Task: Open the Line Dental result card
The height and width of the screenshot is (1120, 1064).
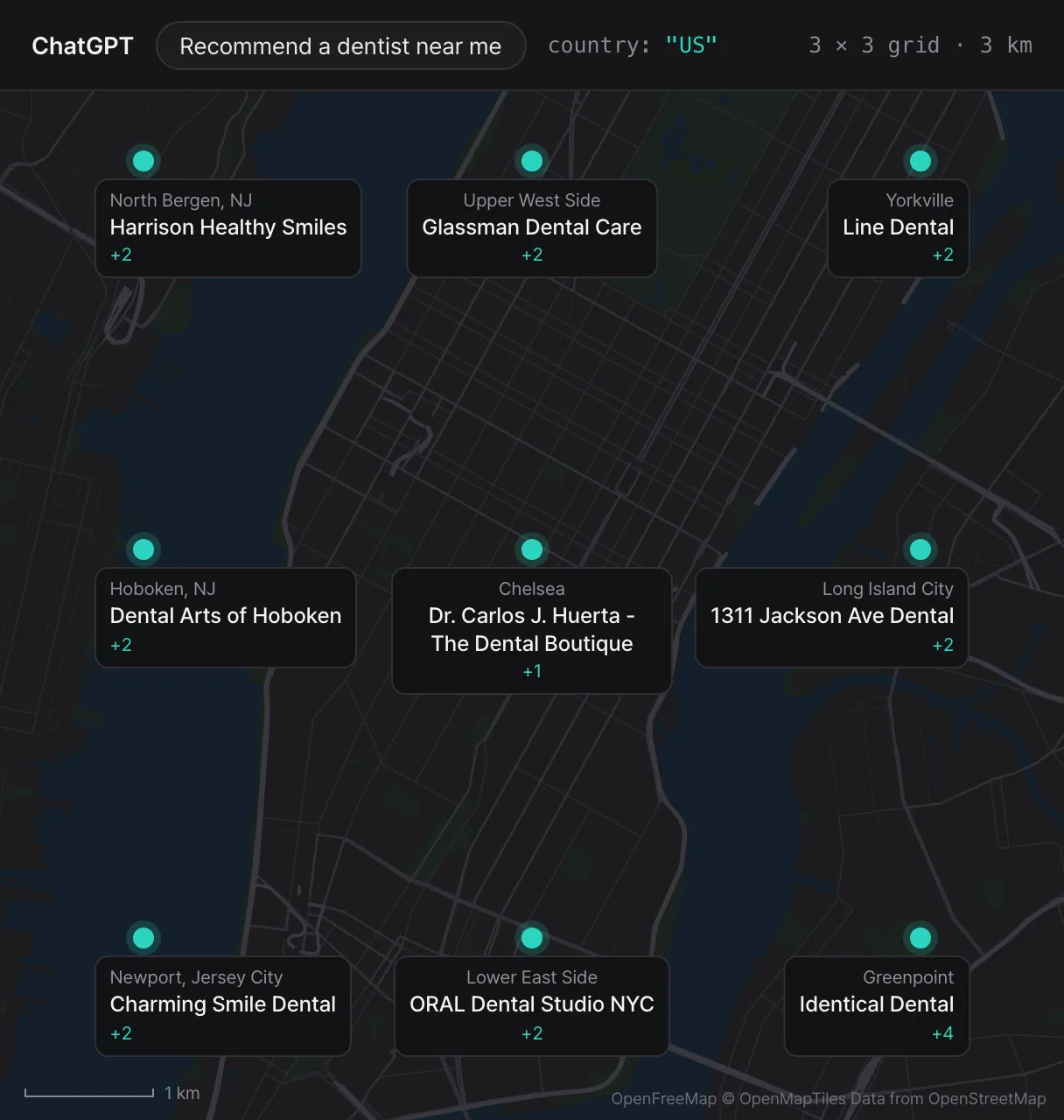Action: tap(899, 228)
